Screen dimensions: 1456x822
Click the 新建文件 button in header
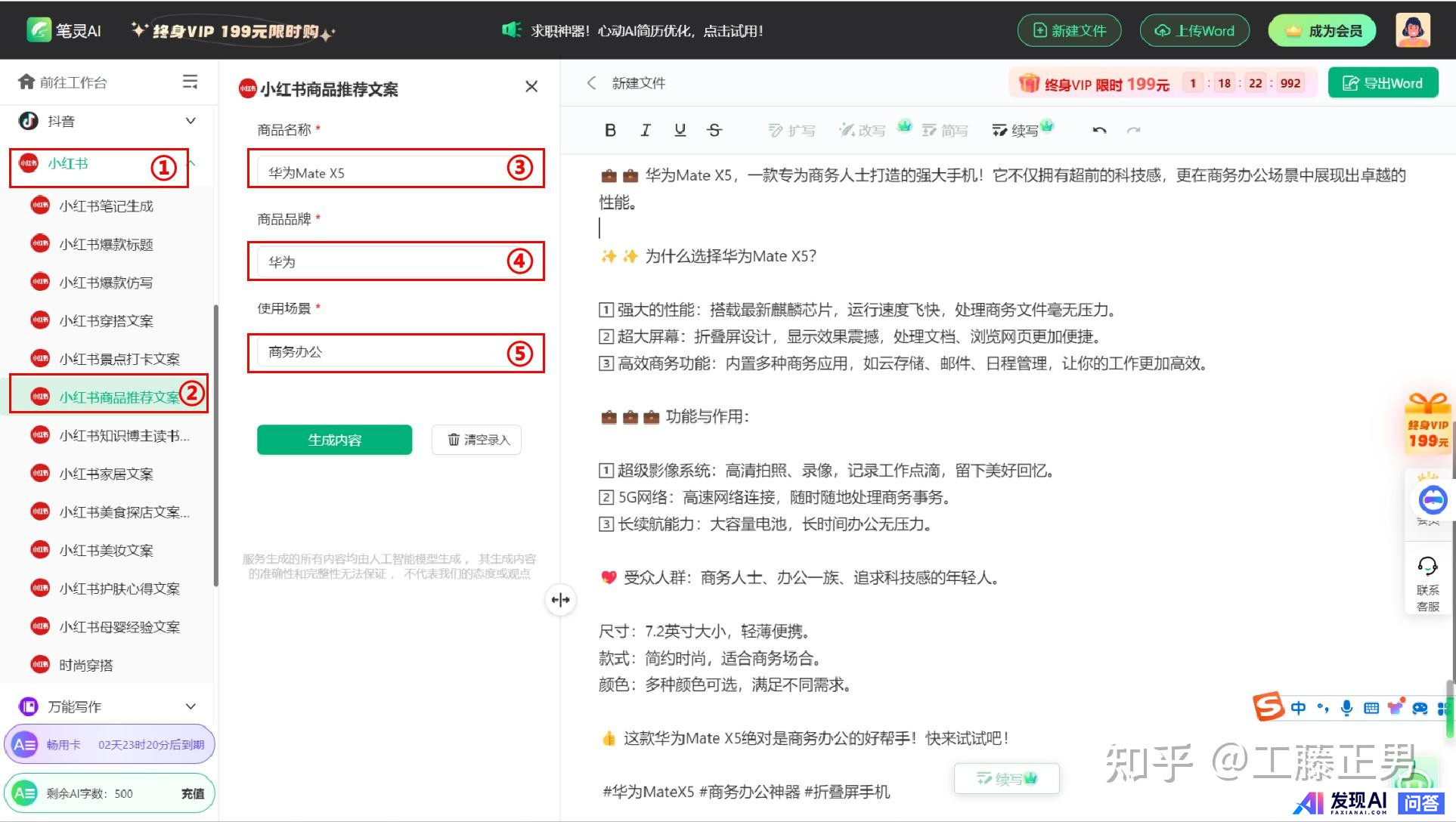click(1069, 30)
